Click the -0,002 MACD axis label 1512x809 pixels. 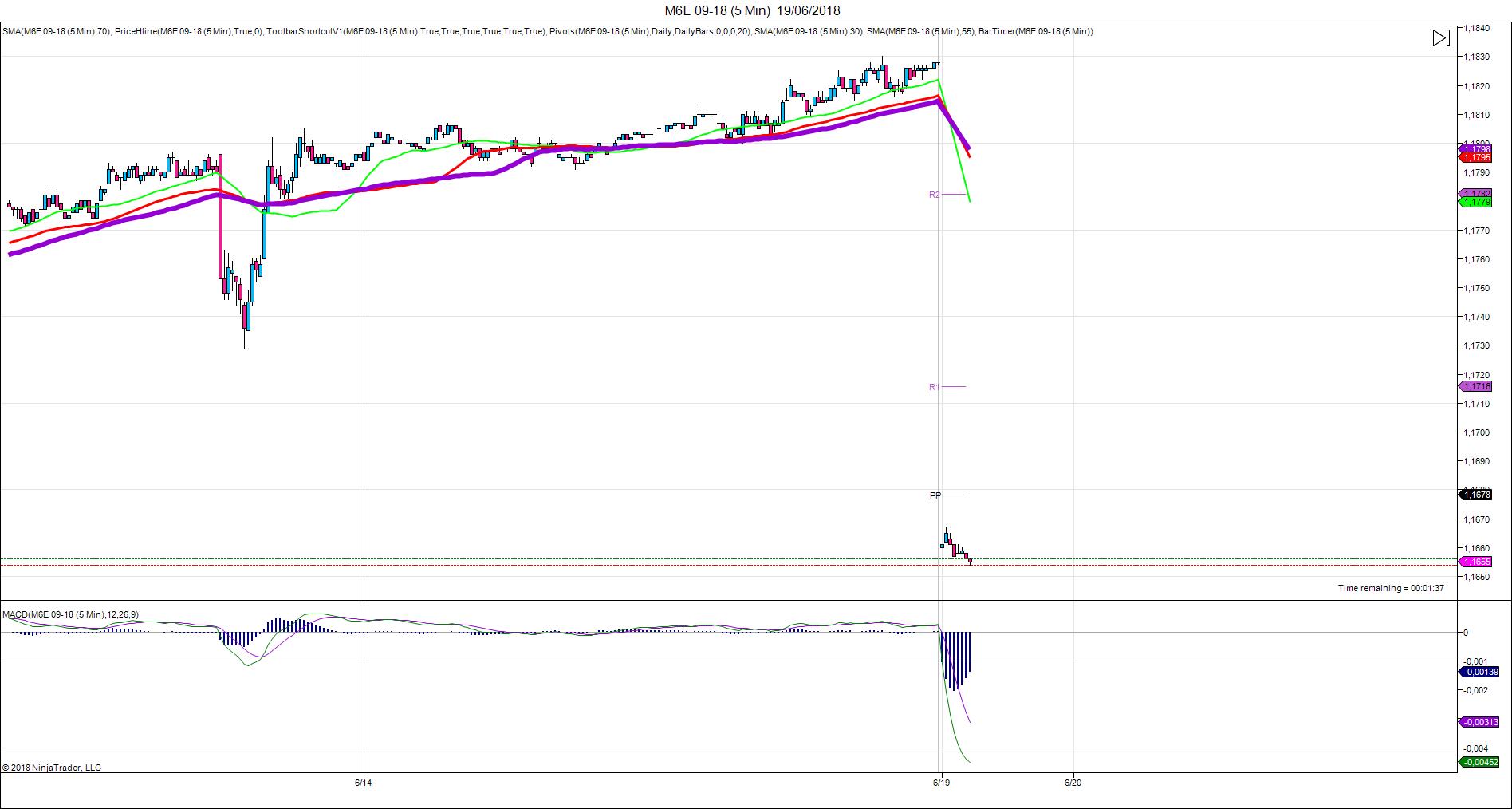pyautogui.click(x=1476, y=690)
